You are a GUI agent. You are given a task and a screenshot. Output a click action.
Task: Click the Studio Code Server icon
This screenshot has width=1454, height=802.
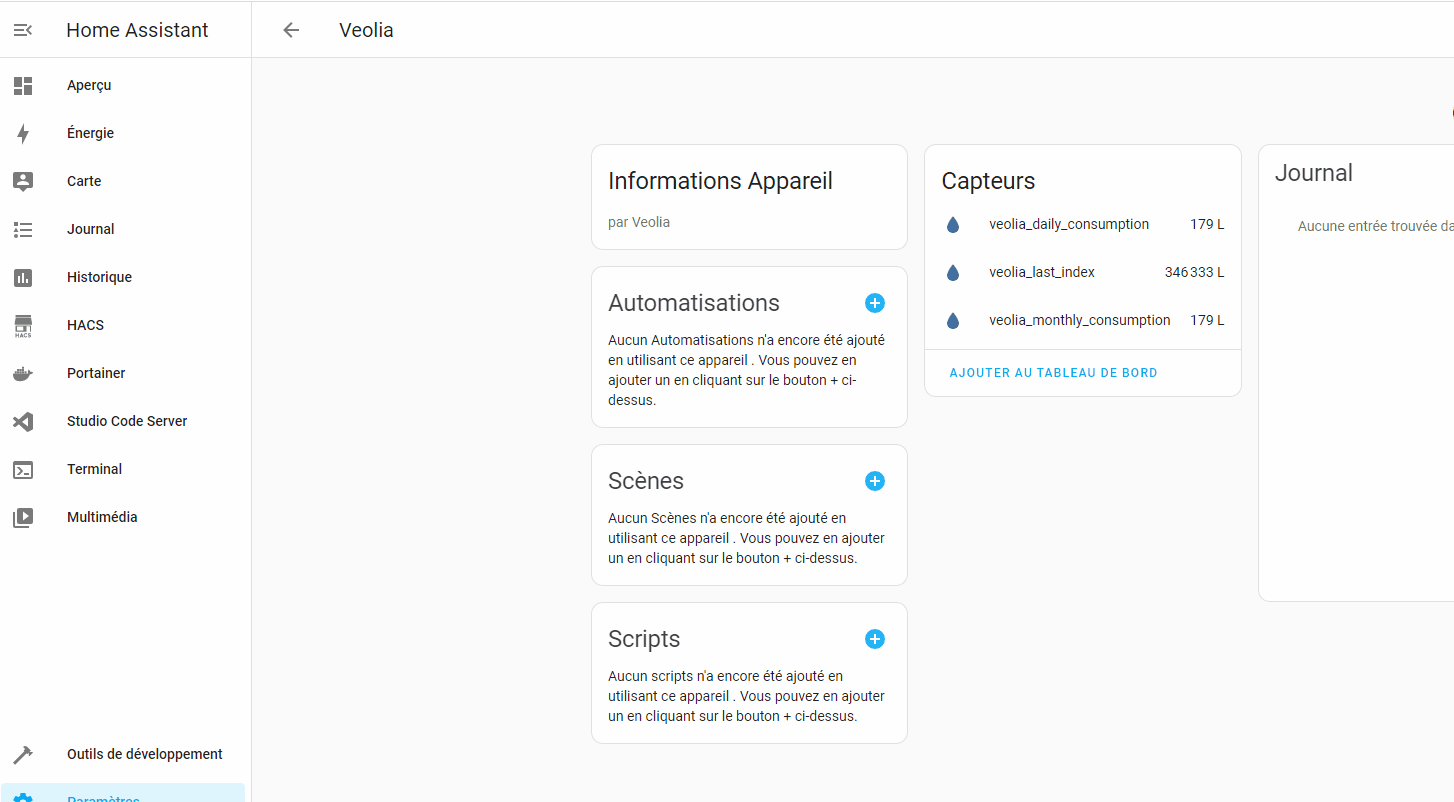click(23, 422)
